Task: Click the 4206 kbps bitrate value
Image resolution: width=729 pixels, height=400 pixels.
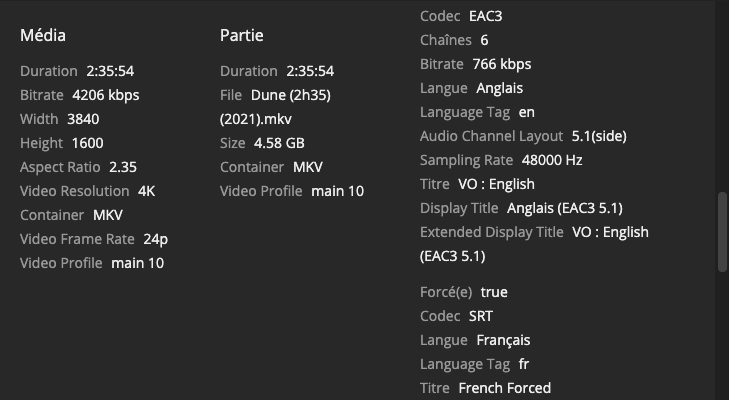Action: pos(106,95)
